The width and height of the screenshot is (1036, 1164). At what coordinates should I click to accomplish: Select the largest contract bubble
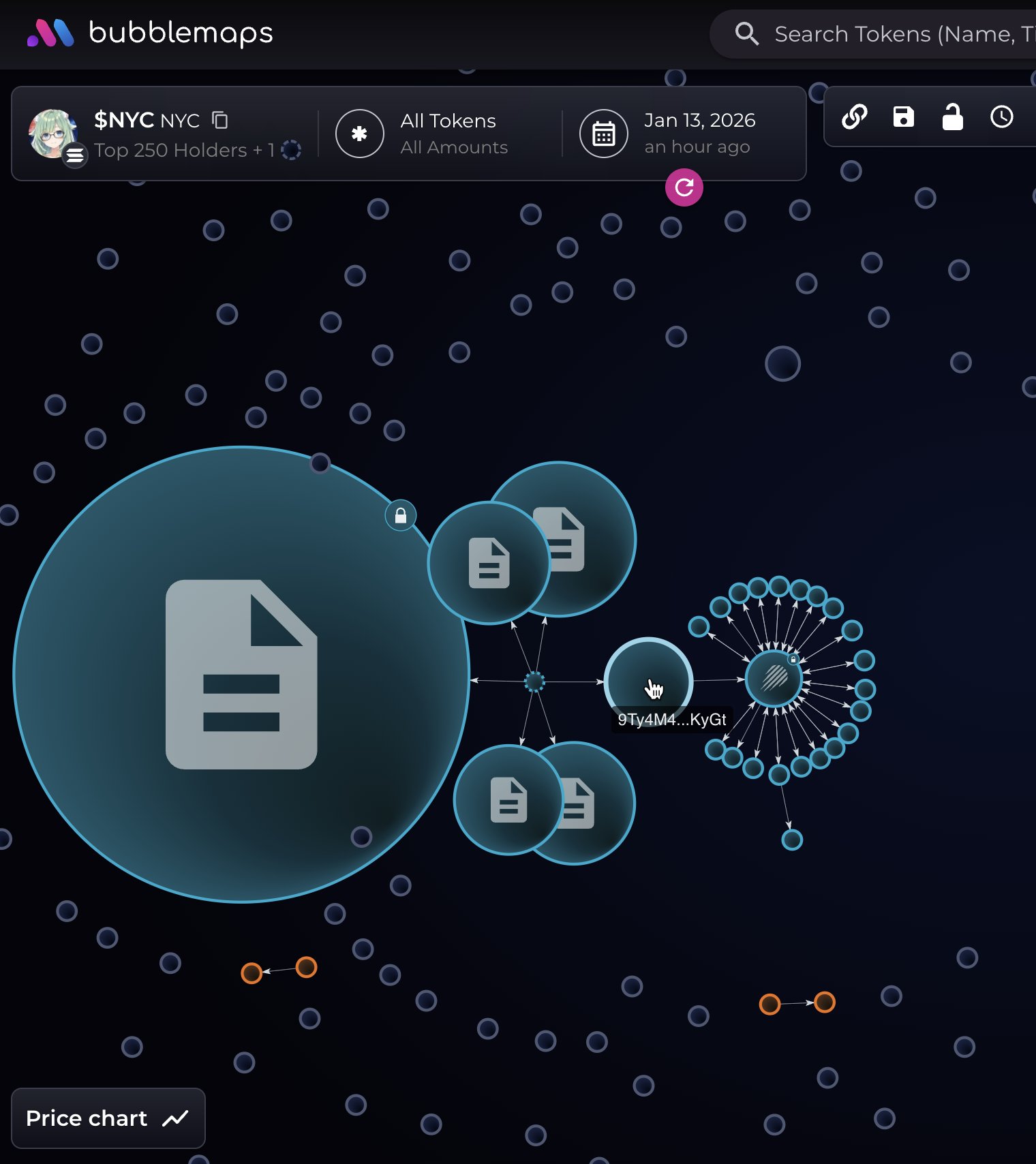coord(241,674)
